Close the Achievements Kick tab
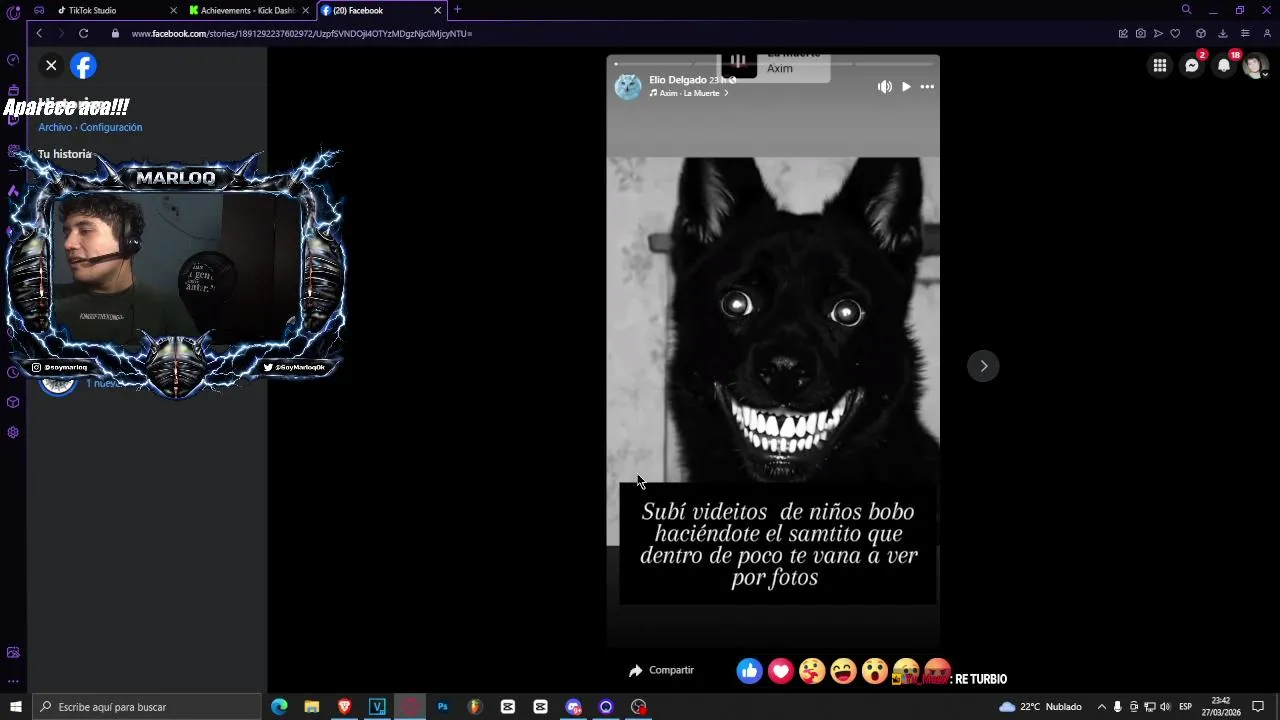 click(306, 10)
